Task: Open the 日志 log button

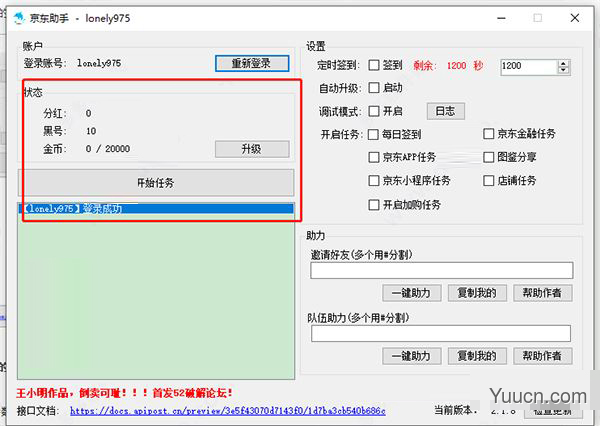Action: tap(445, 111)
